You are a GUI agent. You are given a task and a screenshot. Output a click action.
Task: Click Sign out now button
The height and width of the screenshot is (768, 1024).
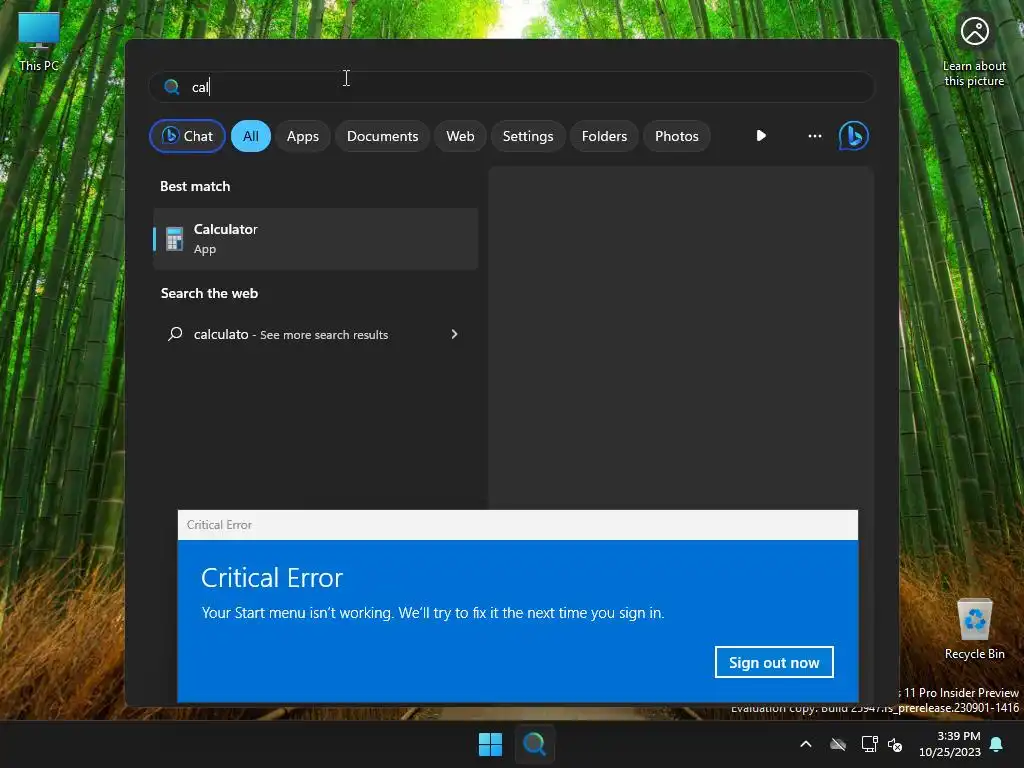coord(774,662)
